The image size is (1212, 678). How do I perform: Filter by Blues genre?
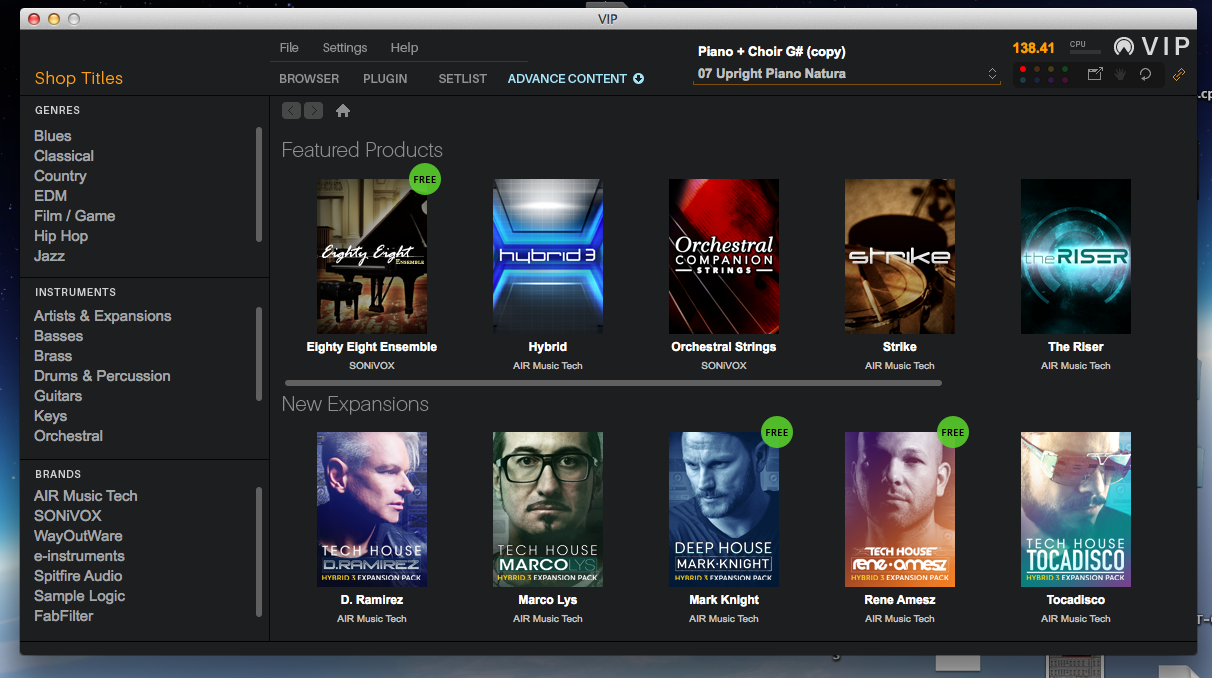point(53,136)
